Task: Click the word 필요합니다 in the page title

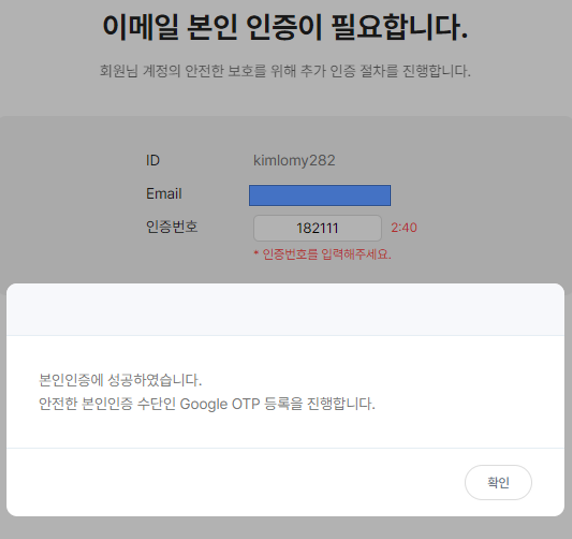Action: 399,27
